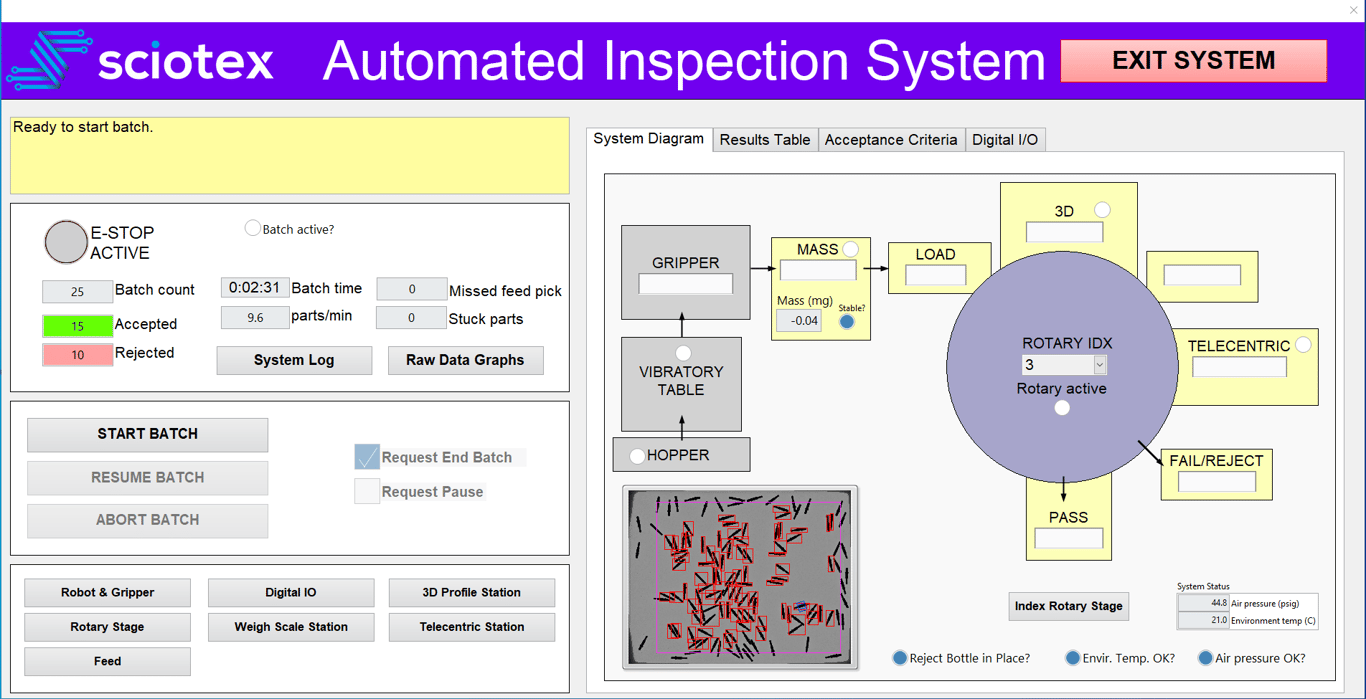The image size is (1366, 699).
Task: Open the Digital IO button panel
Action: (291, 592)
